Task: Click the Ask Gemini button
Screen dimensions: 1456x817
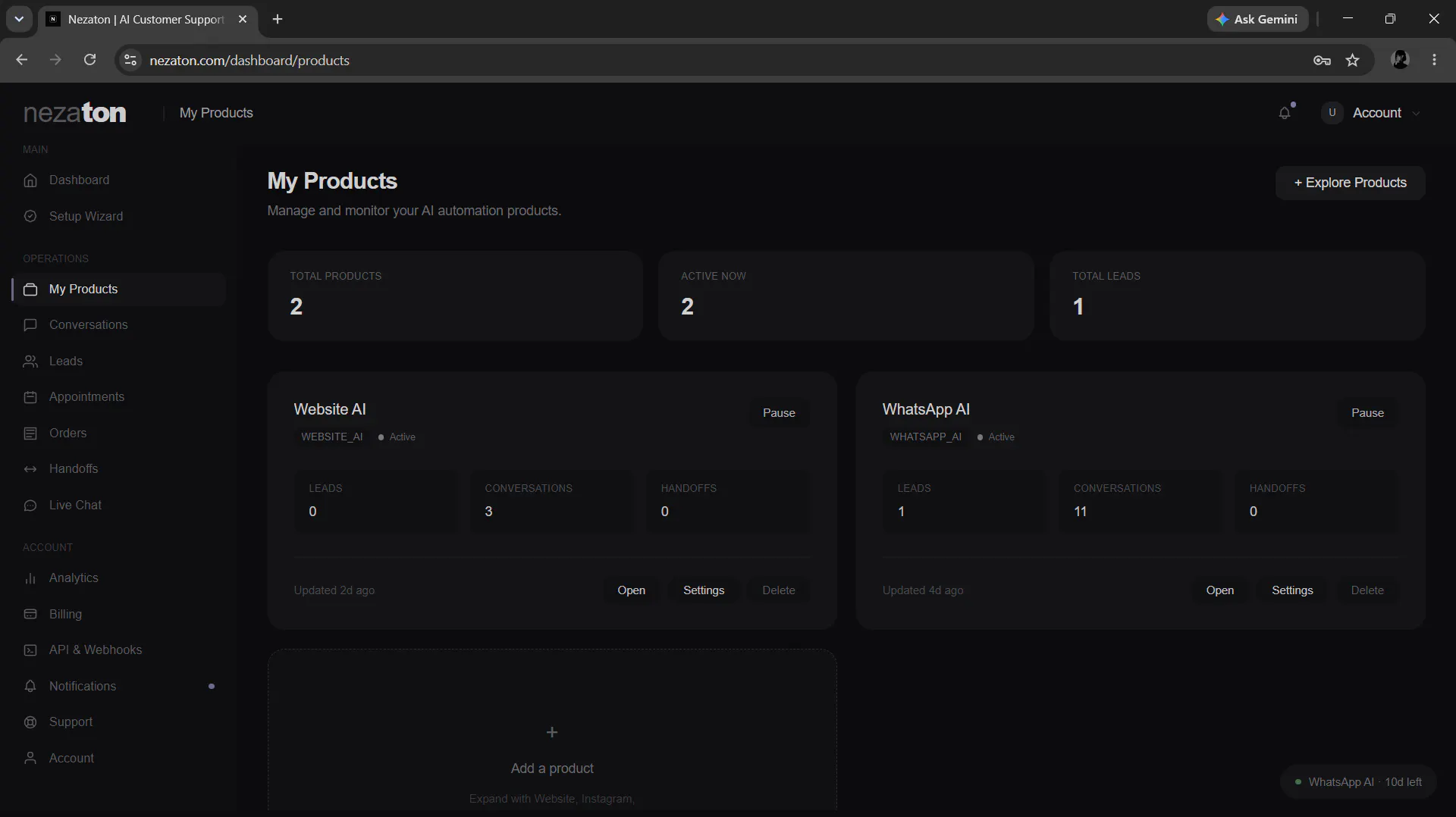Action: (1257, 19)
